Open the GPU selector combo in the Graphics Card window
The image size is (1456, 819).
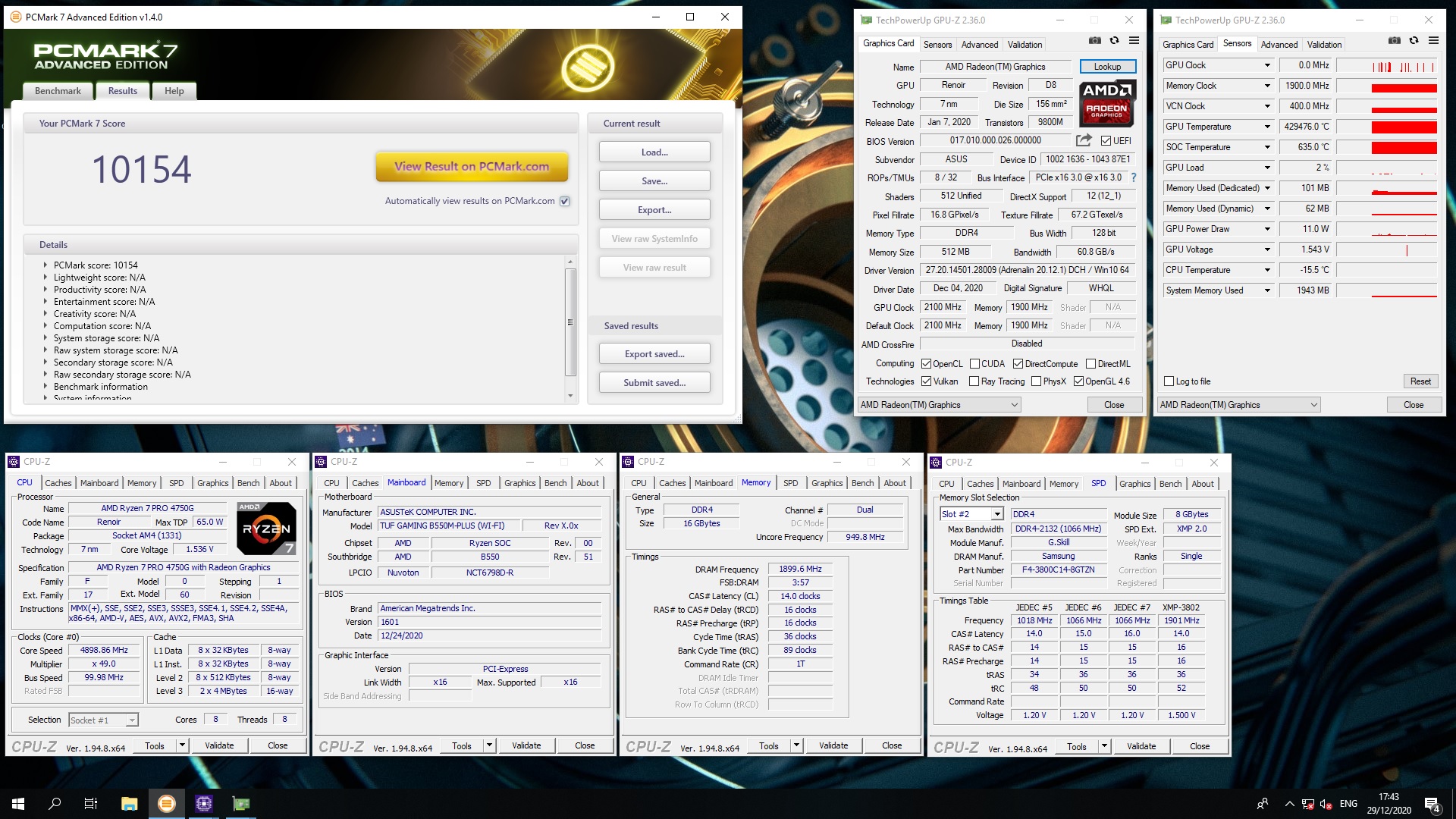click(940, 405)
